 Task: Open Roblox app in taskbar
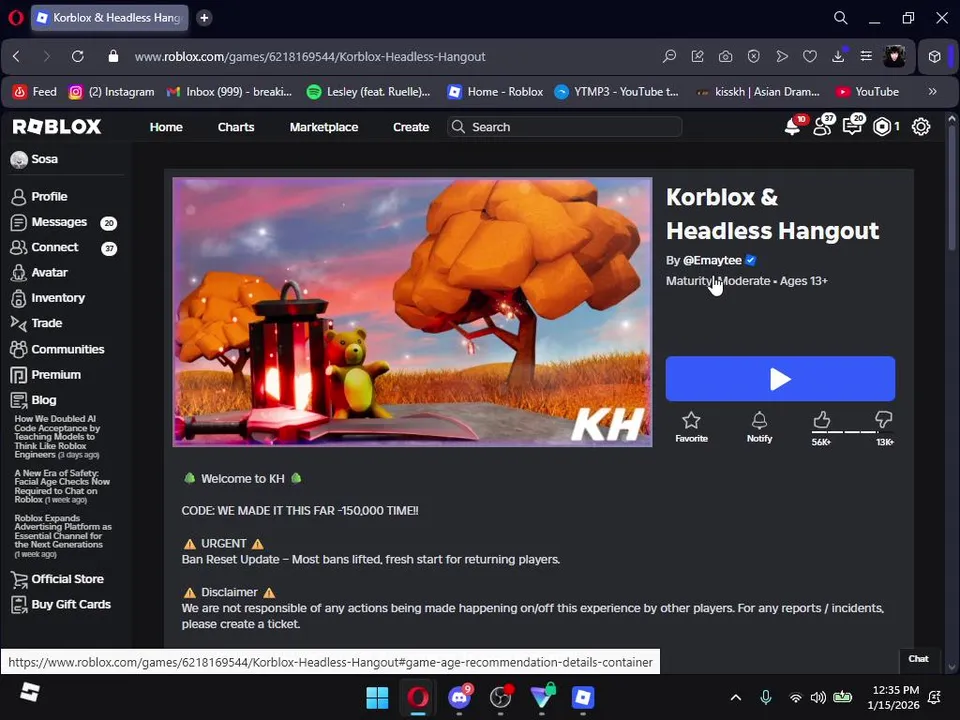(x=583, y=697)
